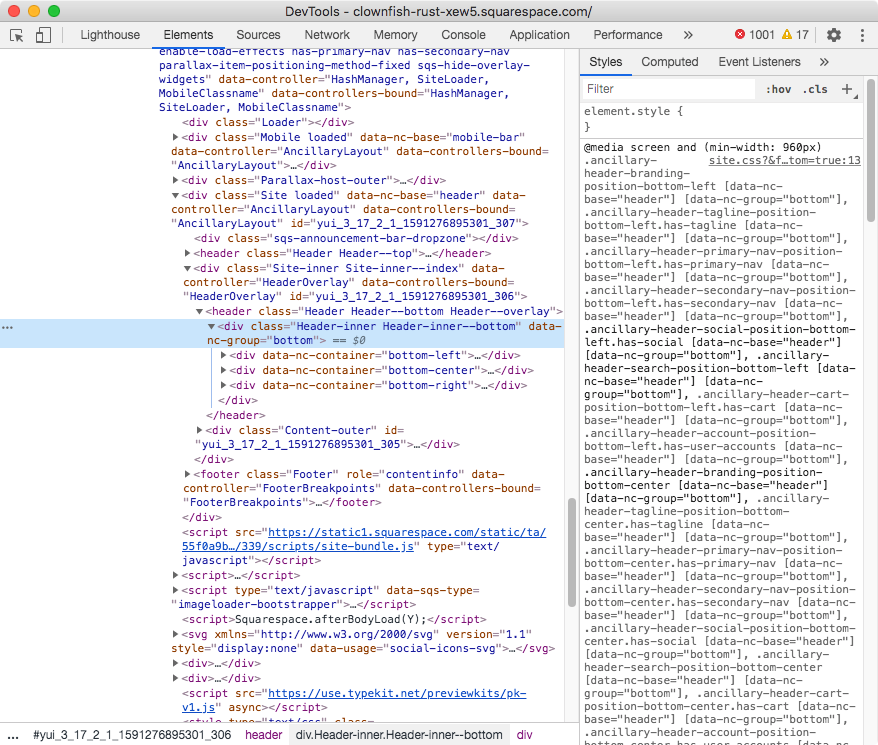Open site-bundle.js script link
The image size is (878, 745).
click(x=364, y=539)
